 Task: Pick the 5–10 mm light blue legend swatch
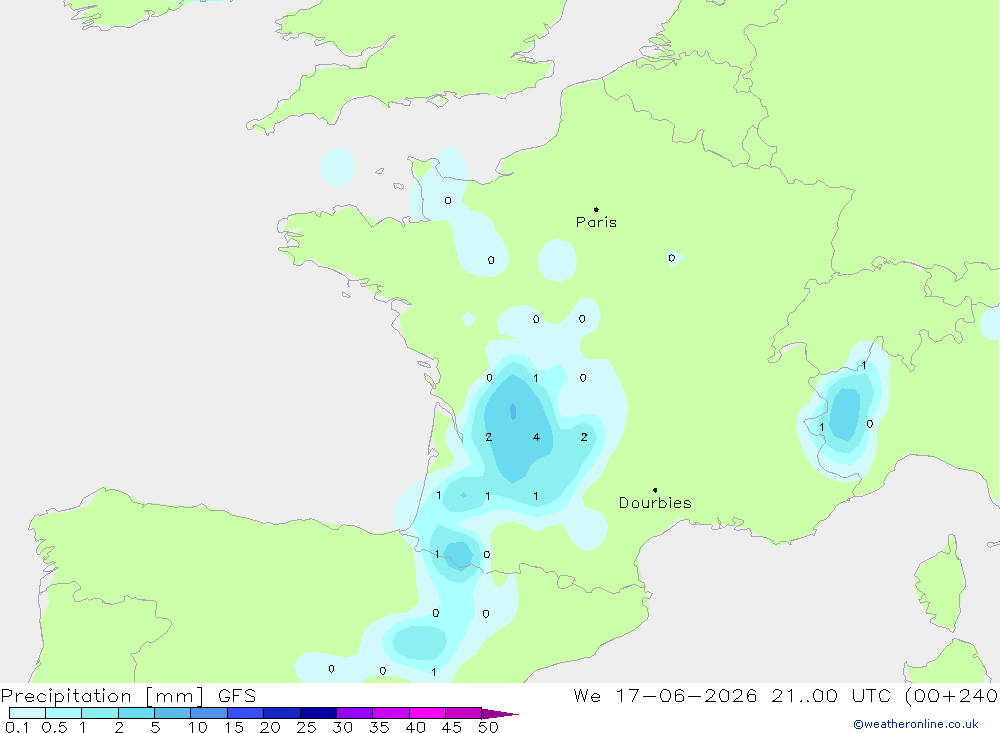pyautogui.click(x=173, y=713)
